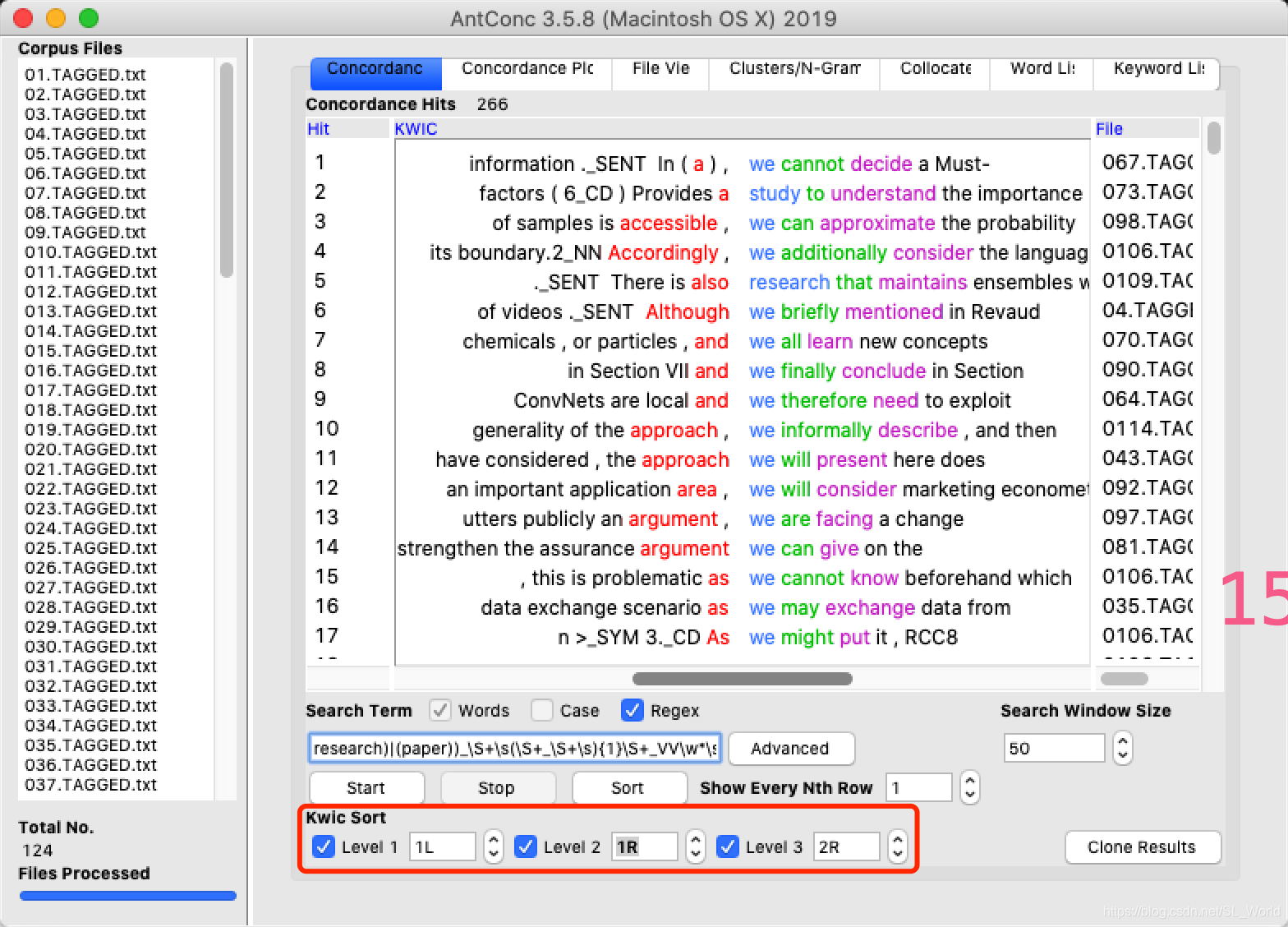Click the File column header

tap(1147, 129)
